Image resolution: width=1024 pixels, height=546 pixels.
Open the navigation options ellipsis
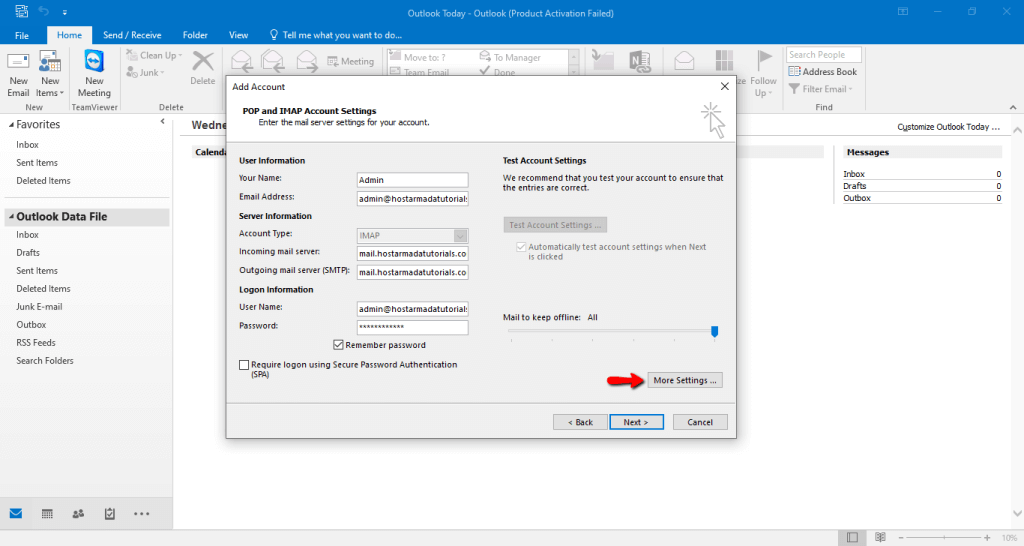pos(142,514)
